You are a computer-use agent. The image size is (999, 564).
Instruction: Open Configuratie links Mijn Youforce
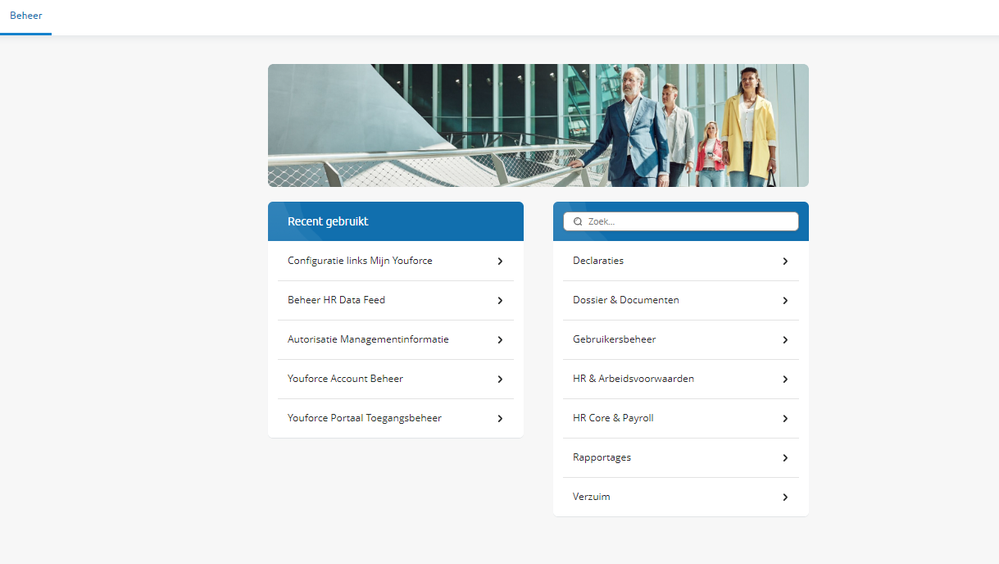pyautogui.click(x=396, y=261)
